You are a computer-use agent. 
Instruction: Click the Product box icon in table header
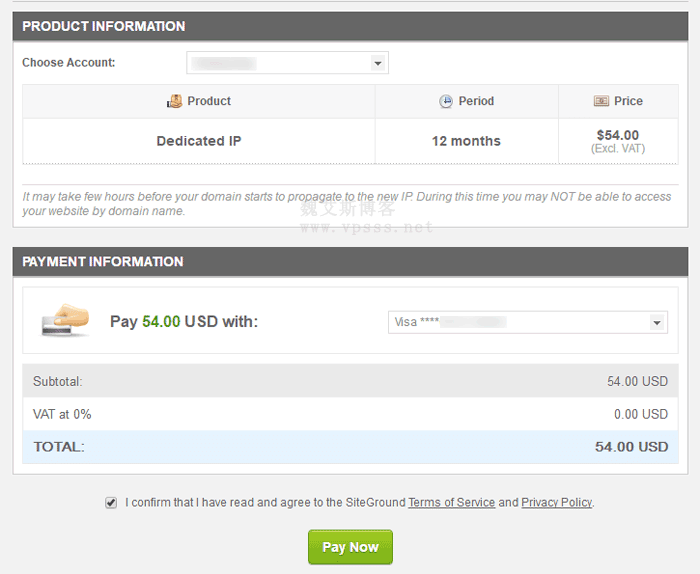(x=175, y=101)
